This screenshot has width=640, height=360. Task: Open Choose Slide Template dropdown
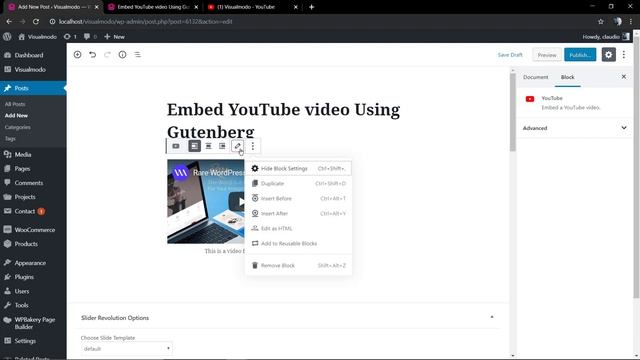127,349
